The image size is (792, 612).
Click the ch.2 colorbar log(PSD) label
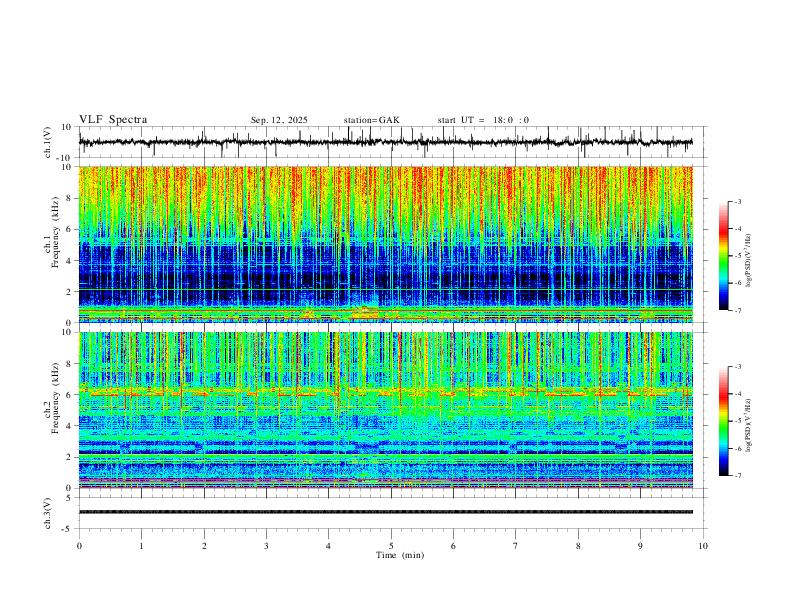tap(748, 425)
